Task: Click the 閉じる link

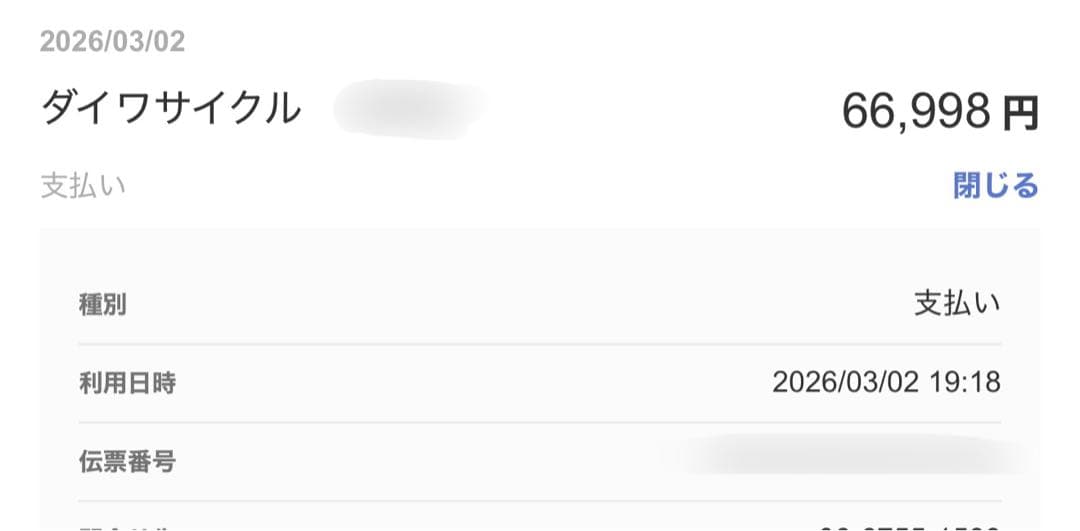Action: point(995,186)
